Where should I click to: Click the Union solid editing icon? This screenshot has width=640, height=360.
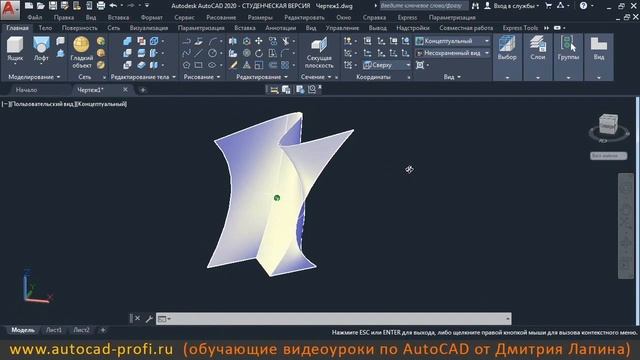127,41
